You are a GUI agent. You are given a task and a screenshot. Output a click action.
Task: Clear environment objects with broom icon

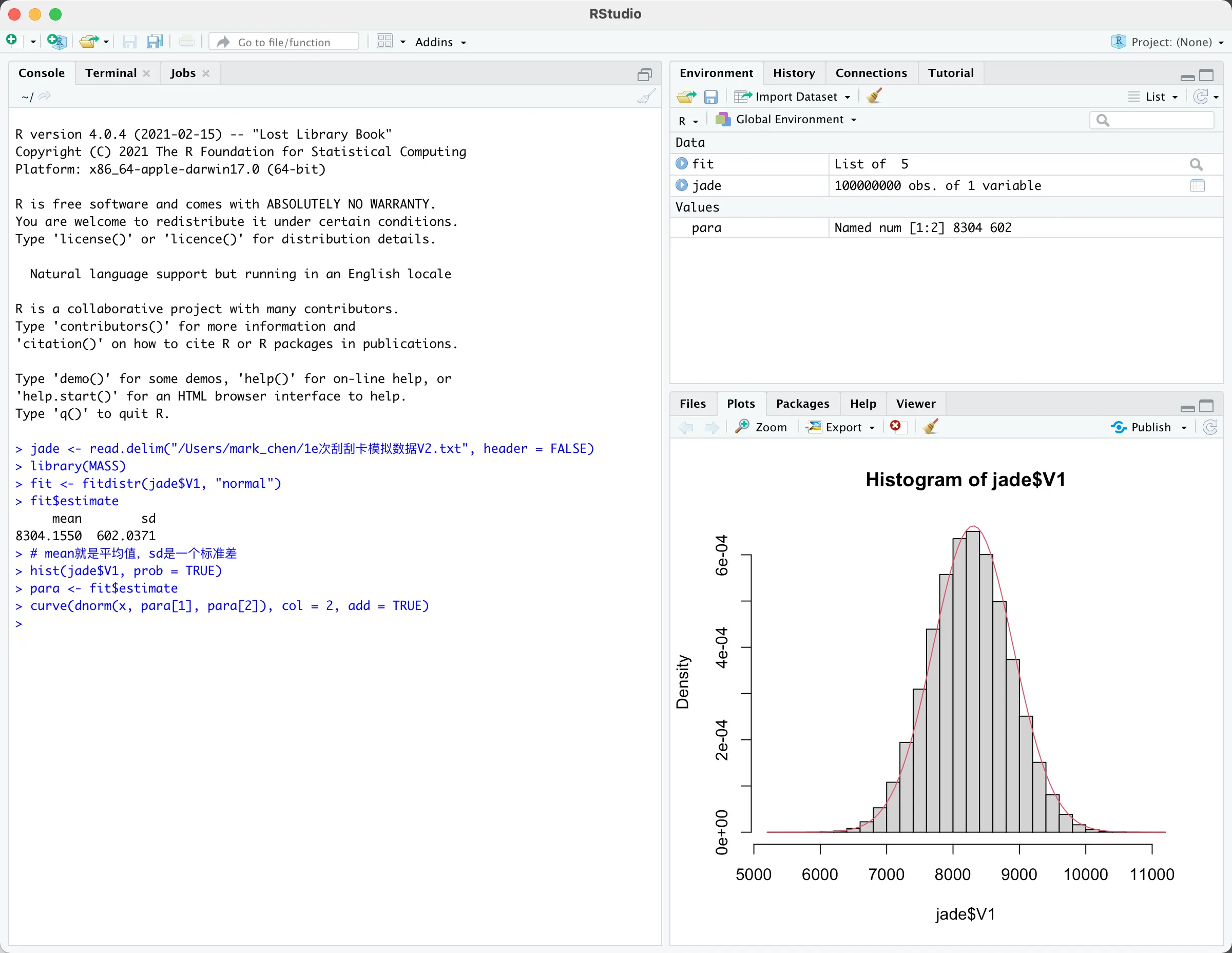pyautogui.click(x=874, y=96)
